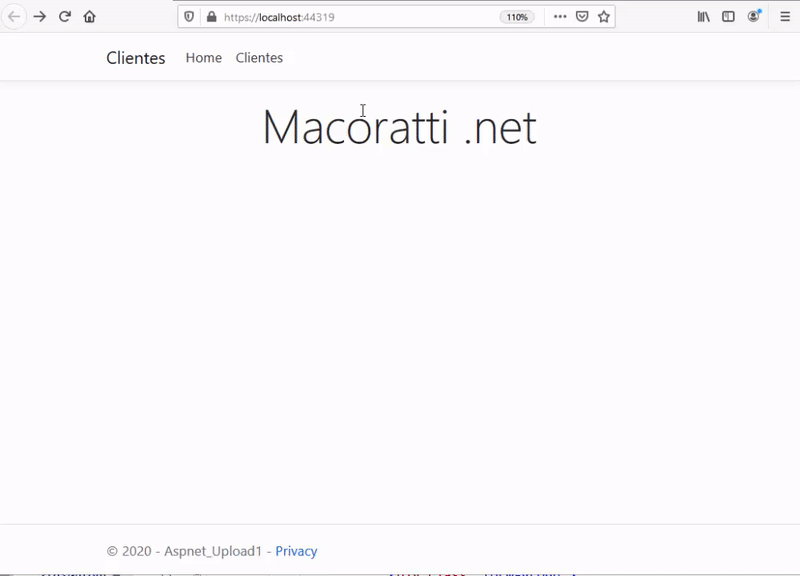
Task: Open the Home navigation link
Action: point(204,58)
